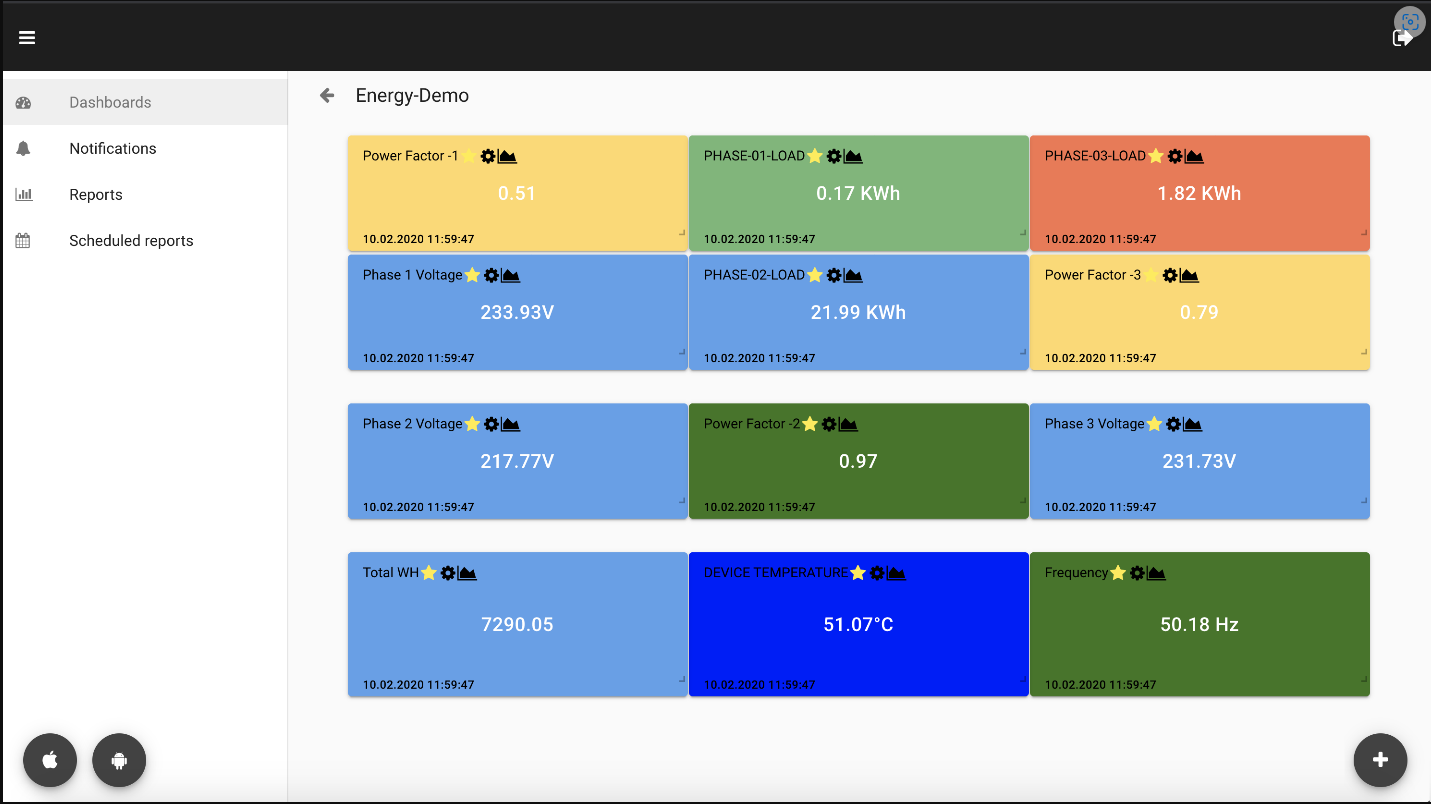Toggle favorite star on Phase 1 Voltage
The width and height of the screenshot is (1431, 804).
pyautogui.click(x=472, y=275)
